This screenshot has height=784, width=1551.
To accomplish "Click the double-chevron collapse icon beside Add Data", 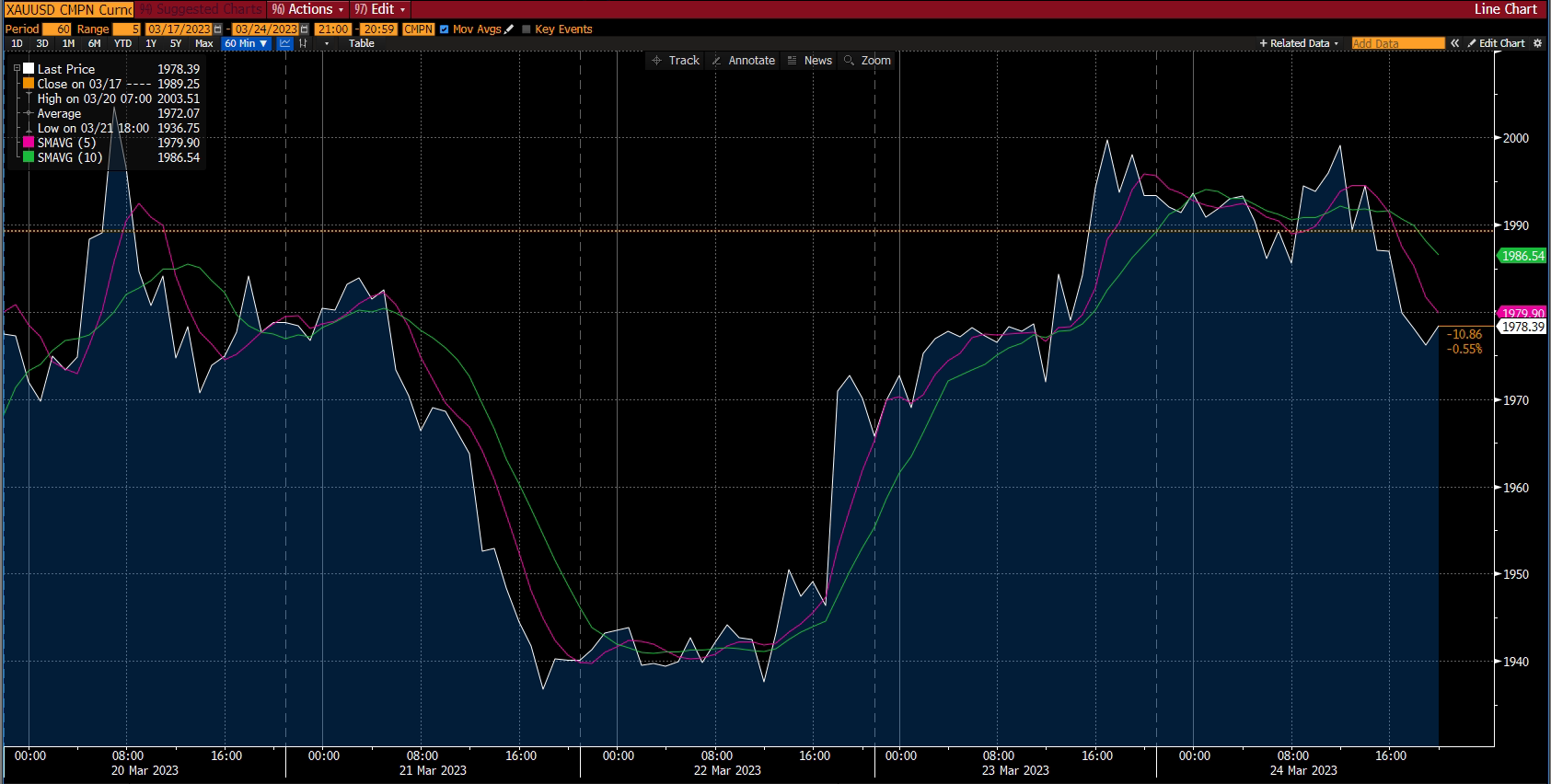I will (1454, 43).
